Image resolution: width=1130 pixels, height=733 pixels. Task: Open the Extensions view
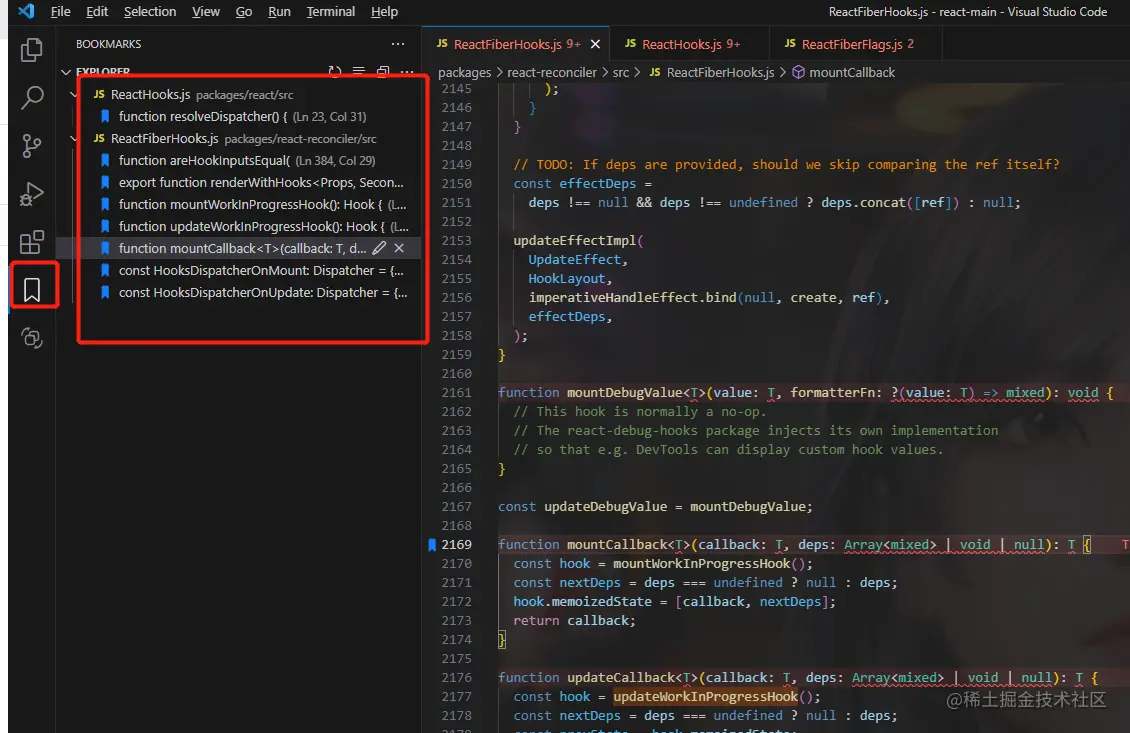coord(32,242)
